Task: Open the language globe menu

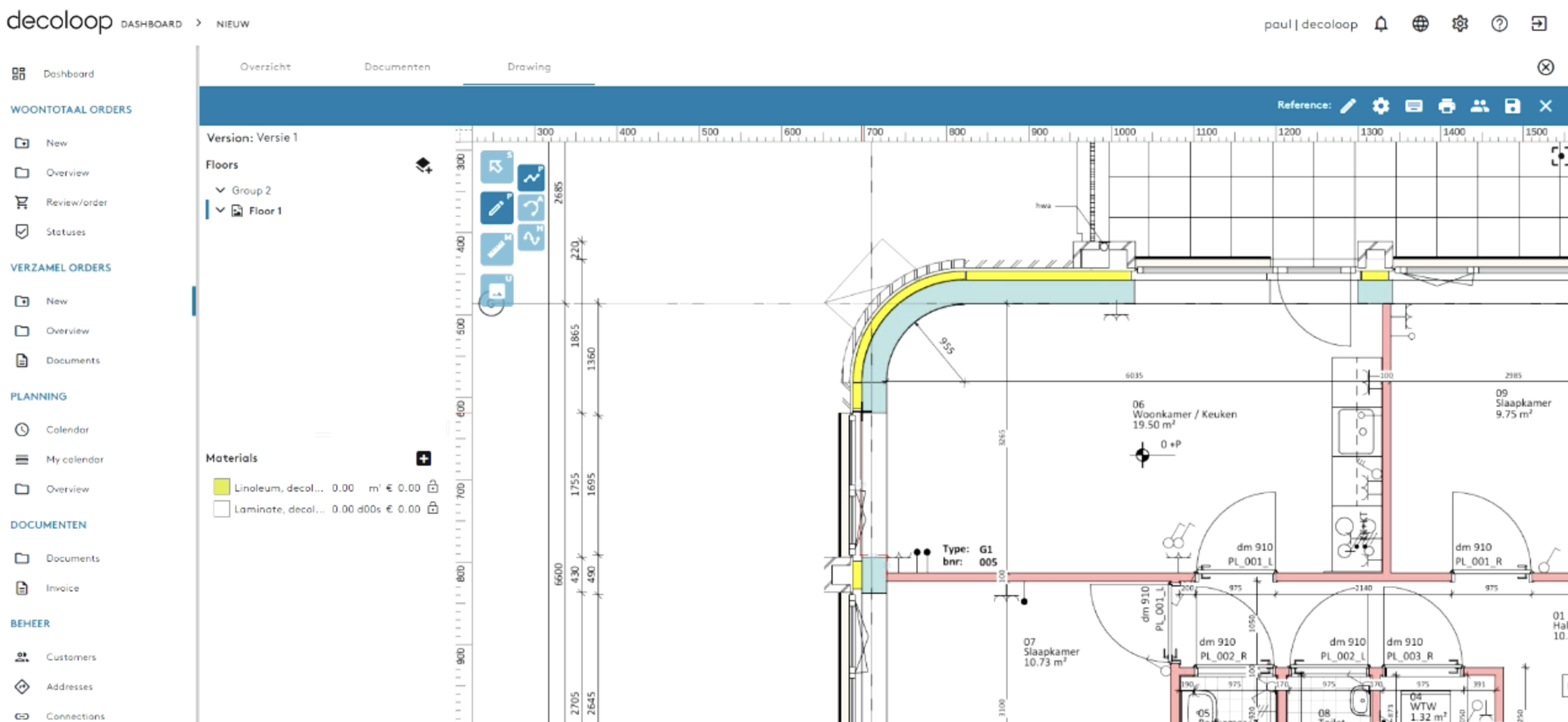Action: [1420, 24]
